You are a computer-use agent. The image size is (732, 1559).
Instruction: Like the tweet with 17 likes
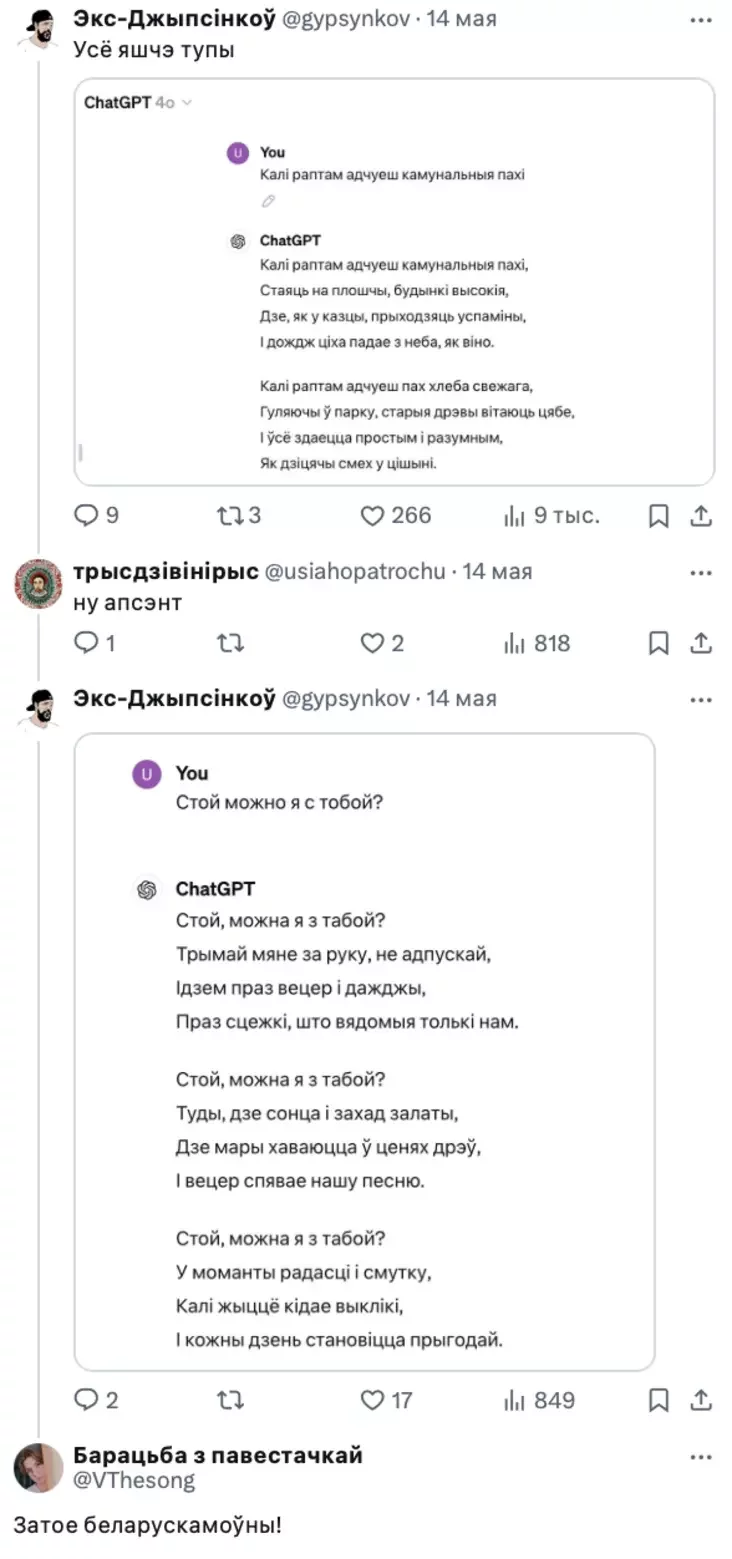point(373,1400)
